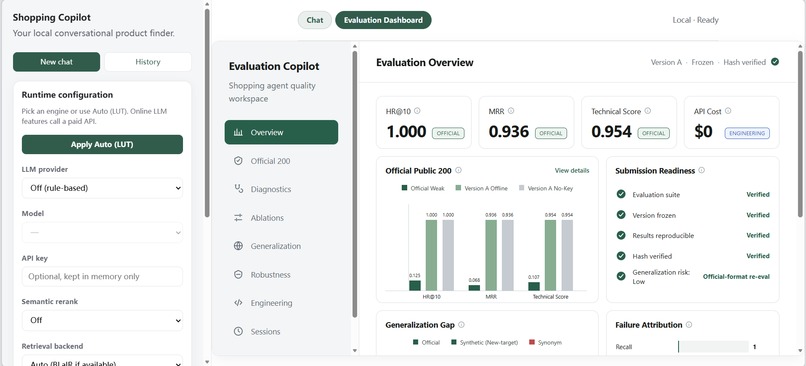Viewport: 806px width, 366px height.
Task: Click the Official 200 shield check icon
Action: (x=238, y=161)
